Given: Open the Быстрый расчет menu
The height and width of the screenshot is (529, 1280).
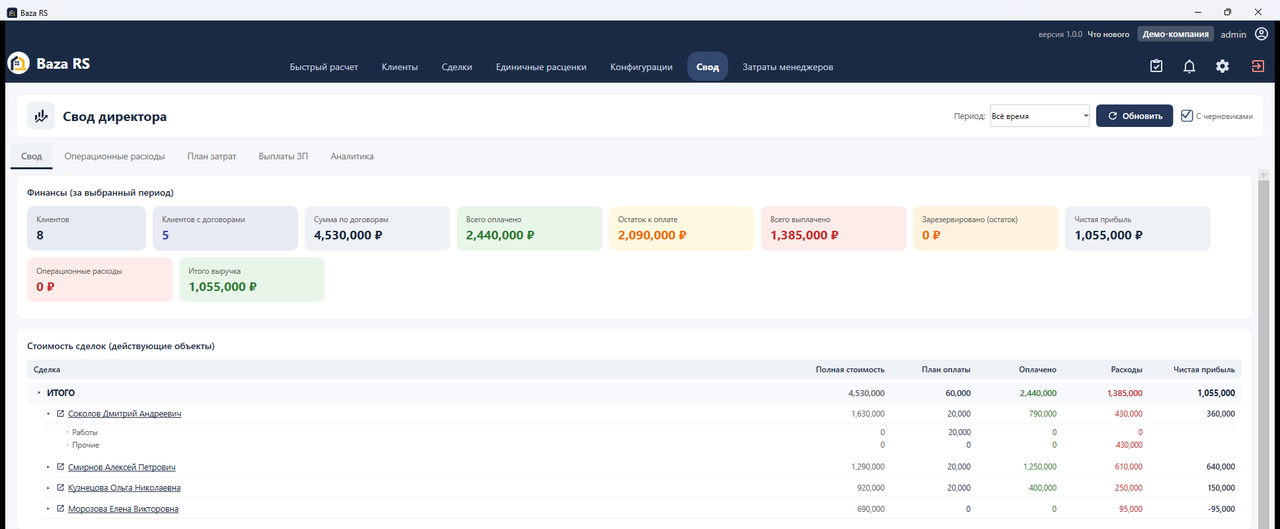Looking at the screenshot, I should 324,67.
